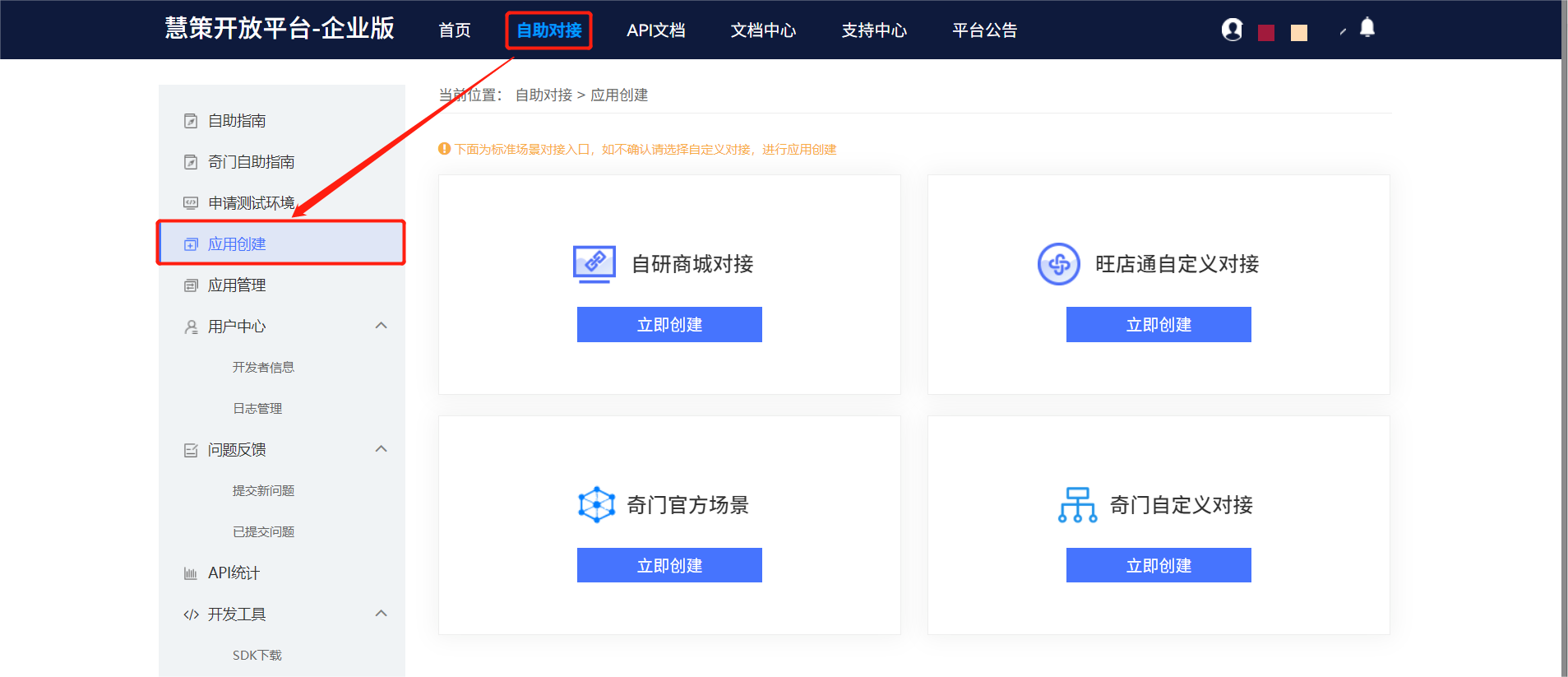Select 应用管理 sidebar label
The height and width of the screenshot is (677, 1568).
tap(237, 285)
